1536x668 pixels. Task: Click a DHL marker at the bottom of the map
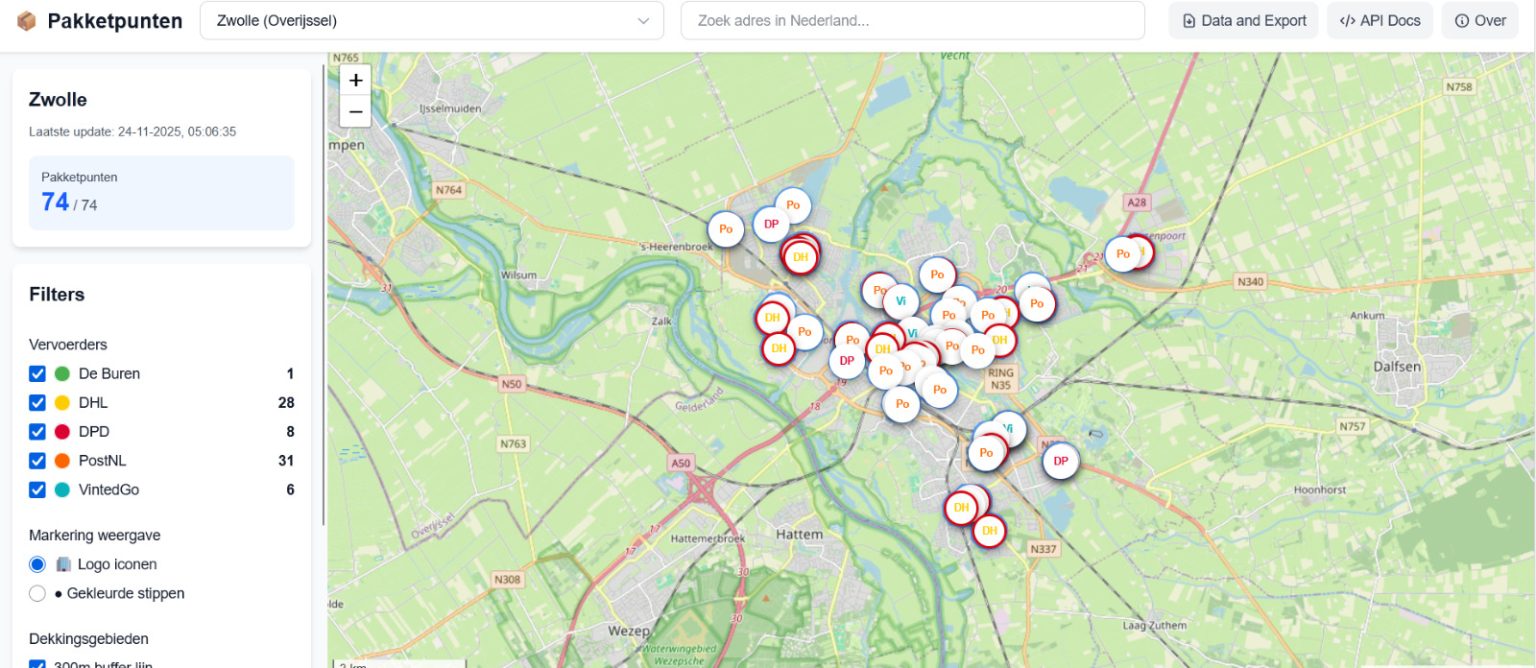tap(988, 531)
